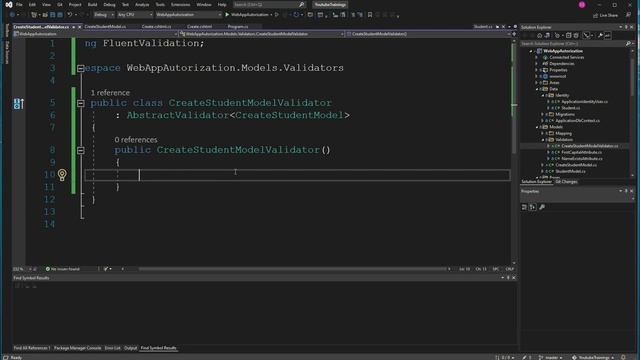
Task: Select Connected Services in Solution Explorer
Action: pos(567,58)
